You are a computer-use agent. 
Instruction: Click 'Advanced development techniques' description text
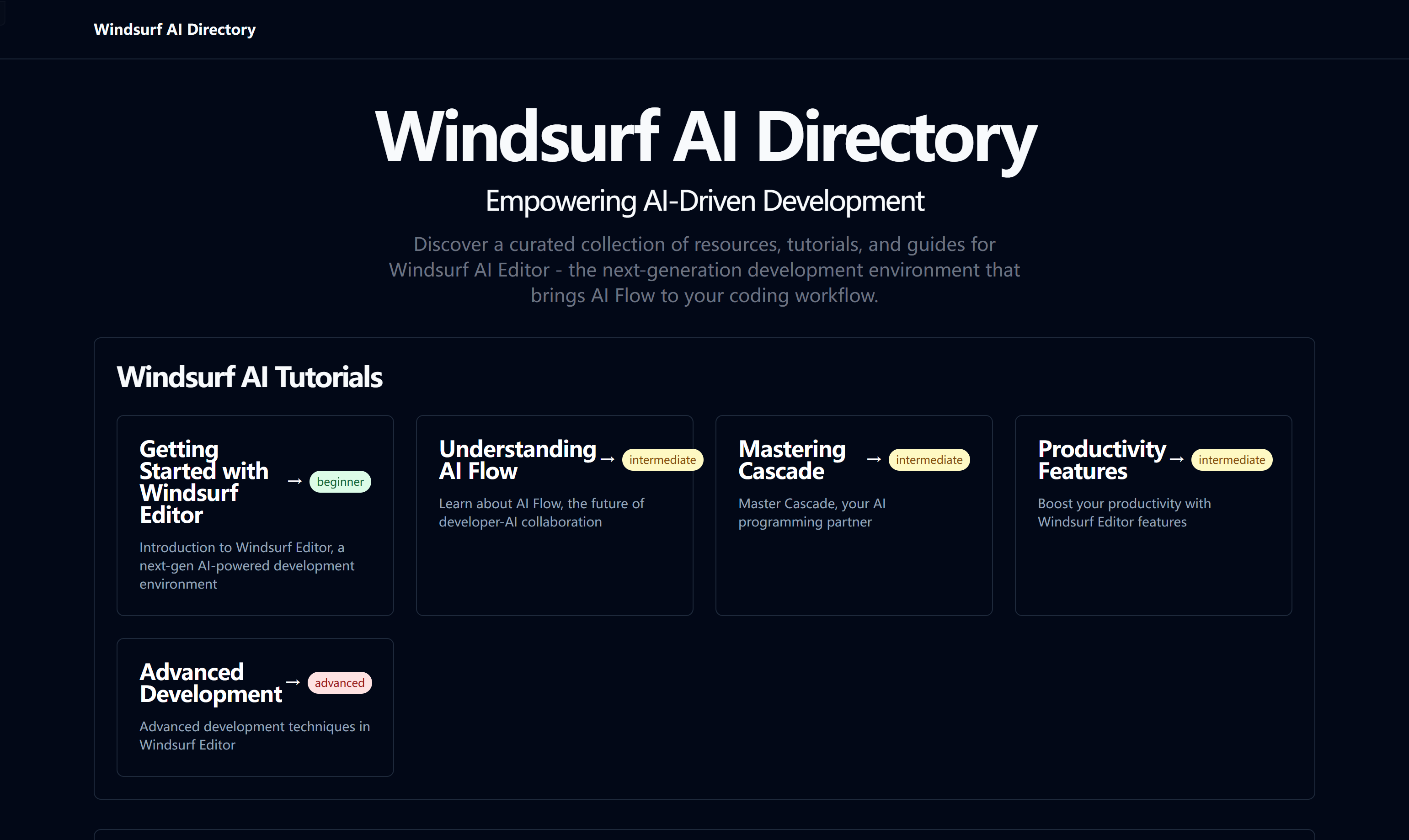coord(255,735)
